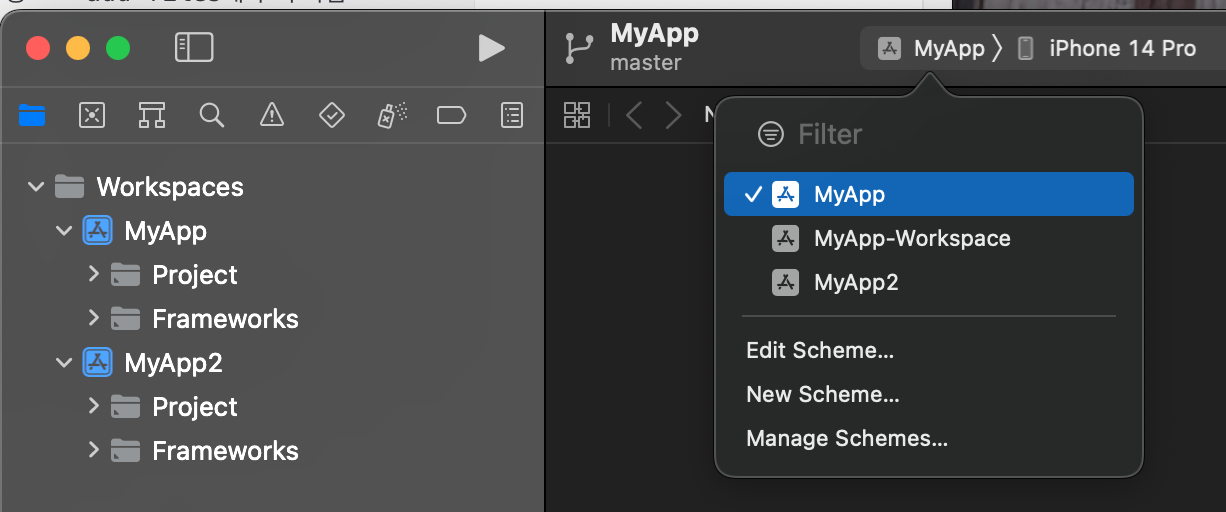Select the MyApp-Workspace scheme
The image size is (1226, 512).
click(x=928, y=238)
